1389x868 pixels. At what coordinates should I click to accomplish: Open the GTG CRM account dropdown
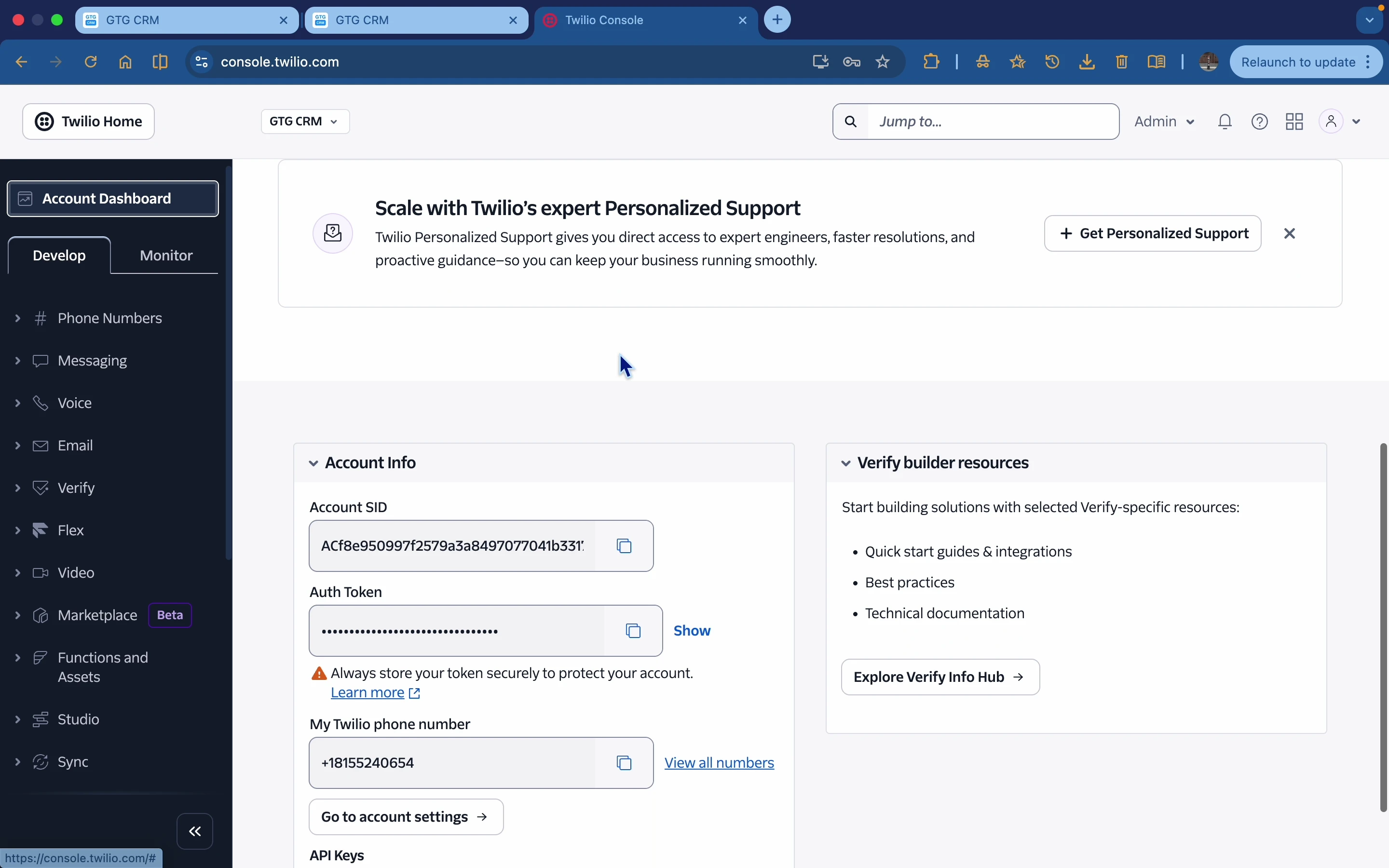(305, 122)
